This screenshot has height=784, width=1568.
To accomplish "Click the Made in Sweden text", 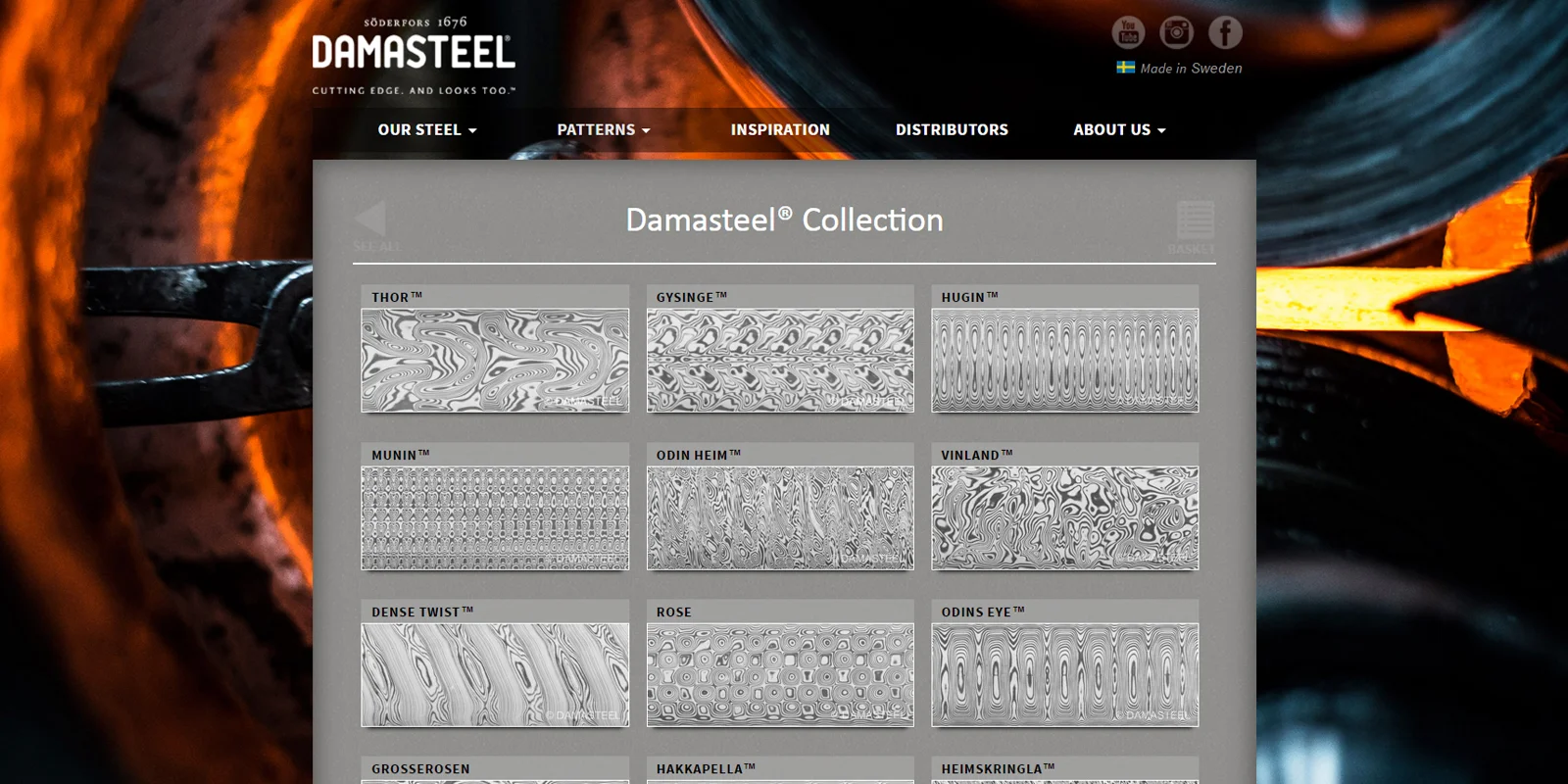I will click(1191, 69).
